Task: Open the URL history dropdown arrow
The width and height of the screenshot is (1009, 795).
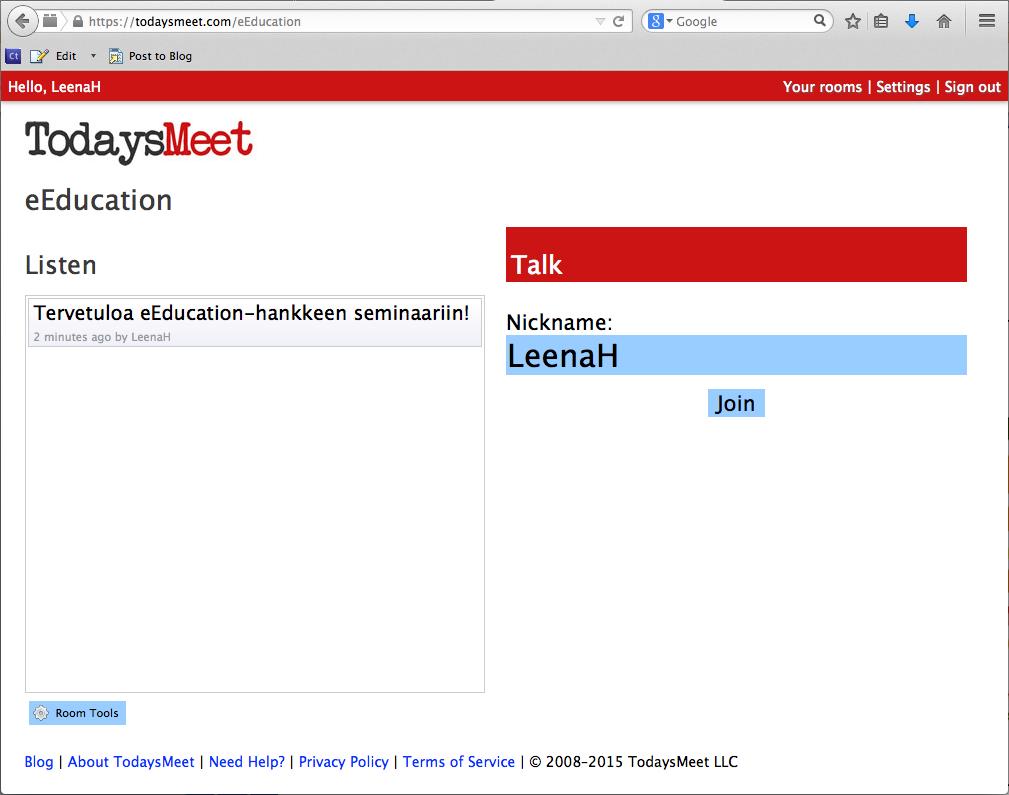Action: coord(600,21)
